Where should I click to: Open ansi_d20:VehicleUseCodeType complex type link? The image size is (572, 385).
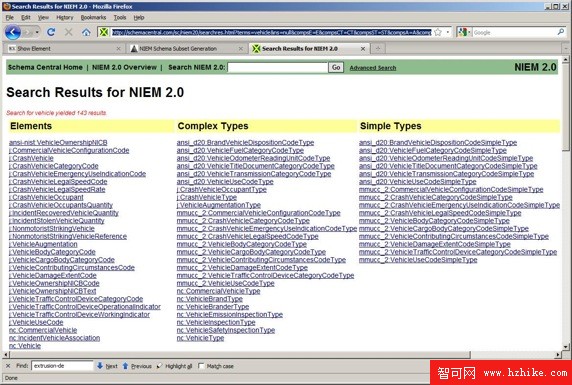[x=225, y=182]
